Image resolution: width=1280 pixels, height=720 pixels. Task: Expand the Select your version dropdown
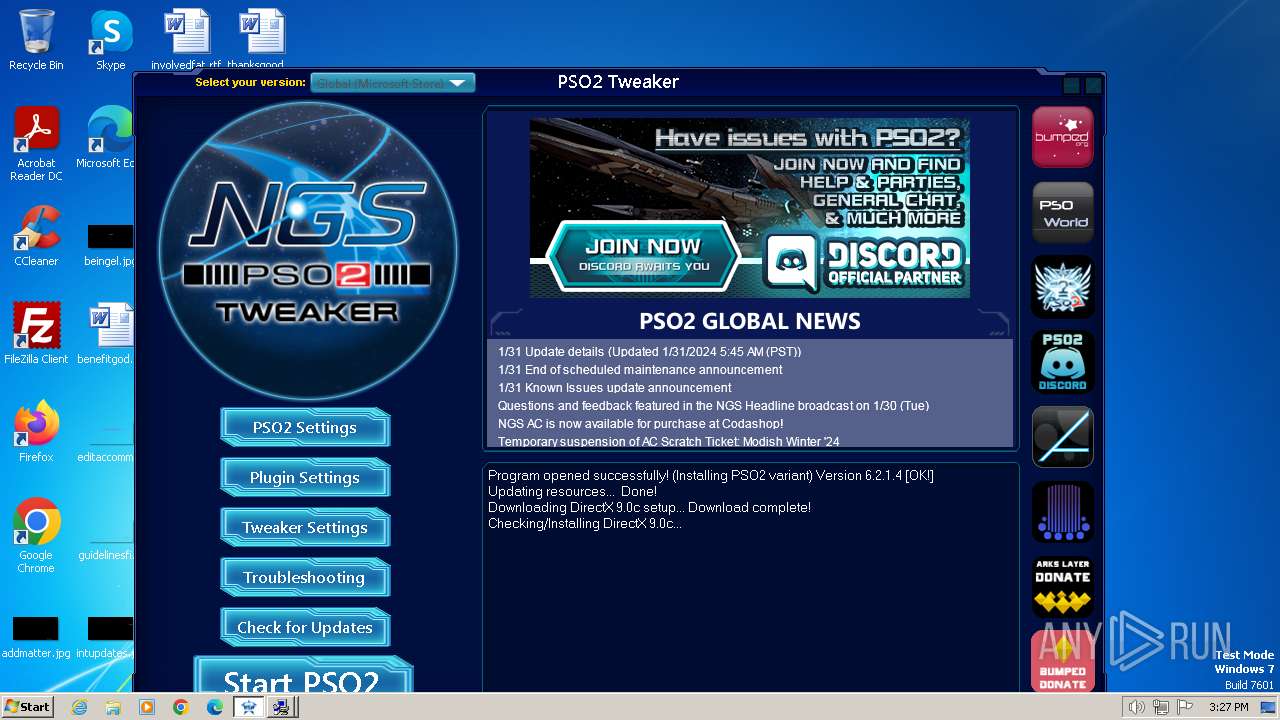pos(392,83)
